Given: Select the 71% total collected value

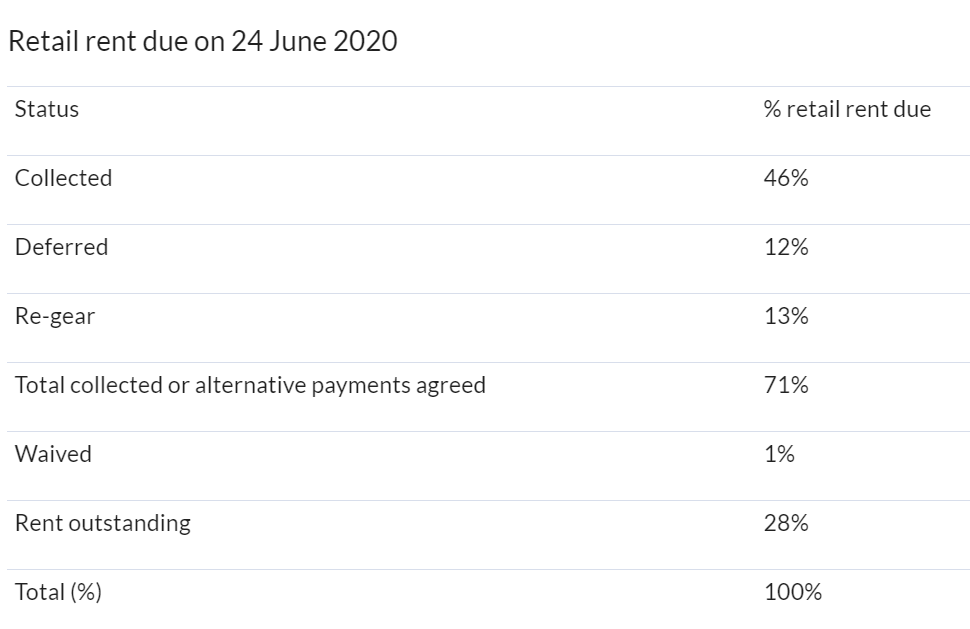Looking at the screenshot, I should pyautogui.click(x=786, y=385).
